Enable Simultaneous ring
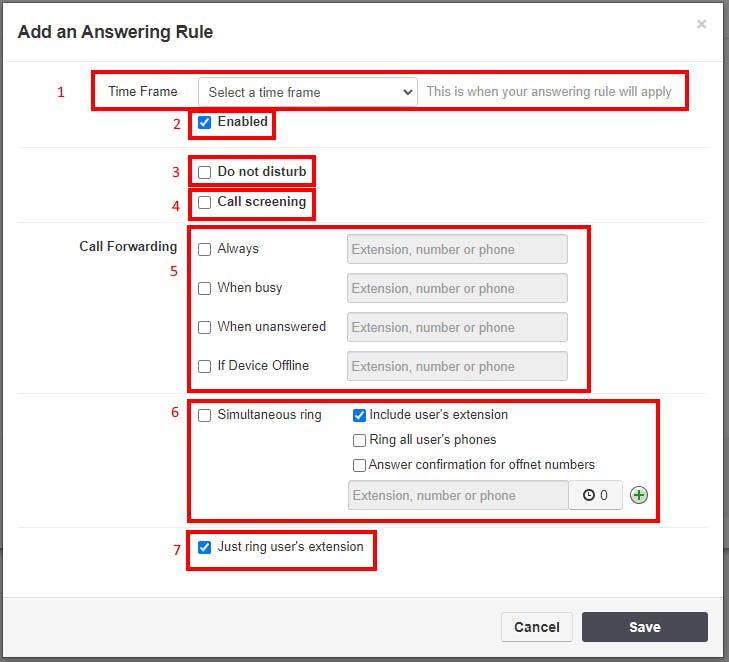 [205, 415]
